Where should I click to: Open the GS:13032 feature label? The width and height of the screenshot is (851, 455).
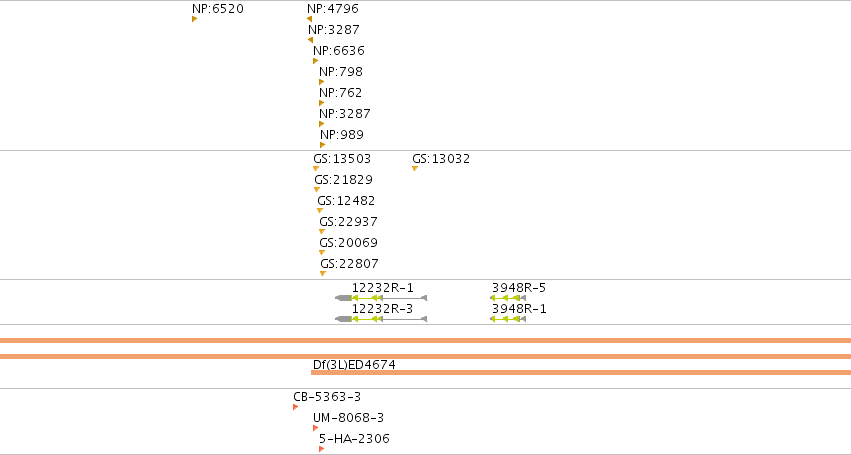click(x=441, y=159)
